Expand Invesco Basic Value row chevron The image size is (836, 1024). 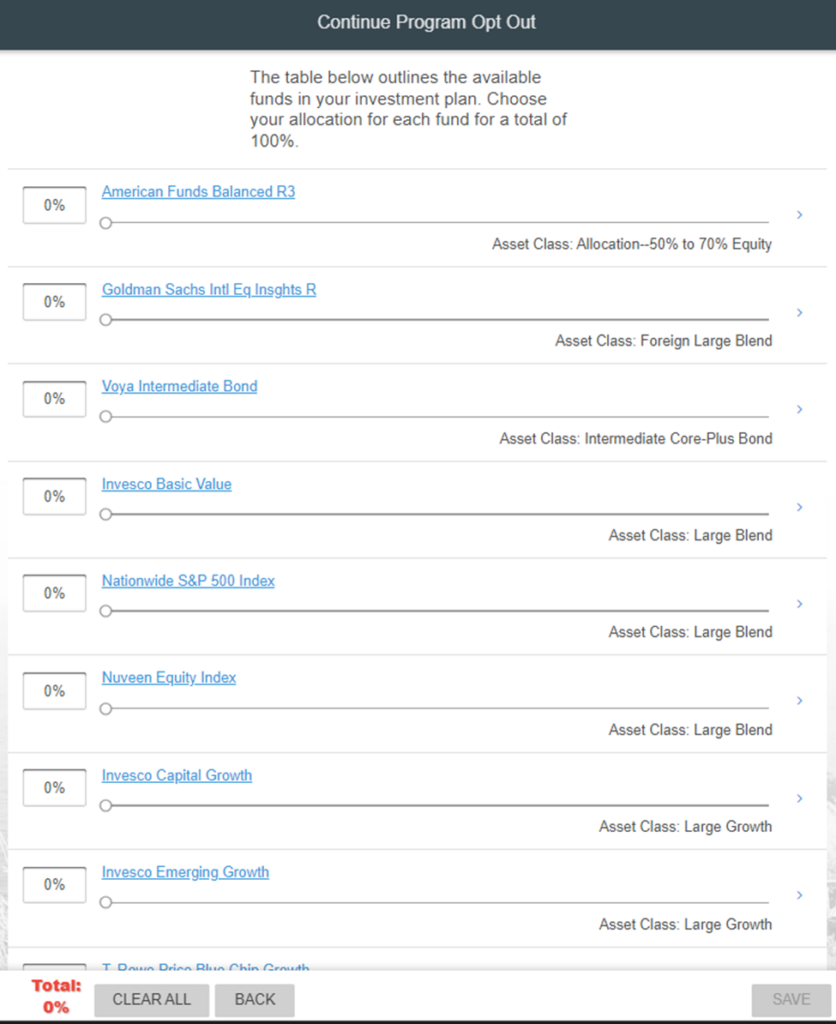coord(799,507)
